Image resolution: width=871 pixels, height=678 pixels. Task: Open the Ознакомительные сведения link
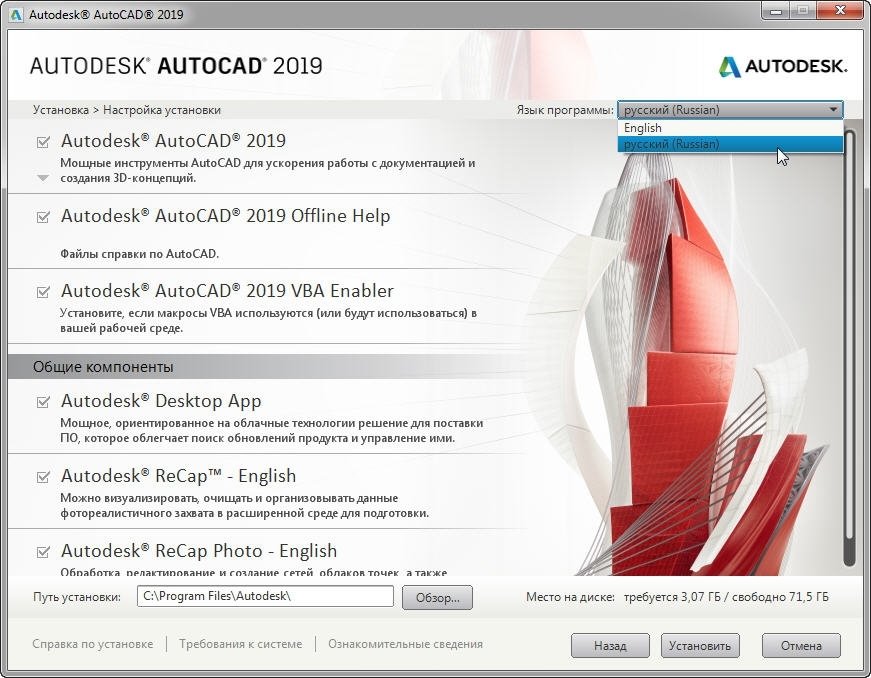(x=406, y=644)
